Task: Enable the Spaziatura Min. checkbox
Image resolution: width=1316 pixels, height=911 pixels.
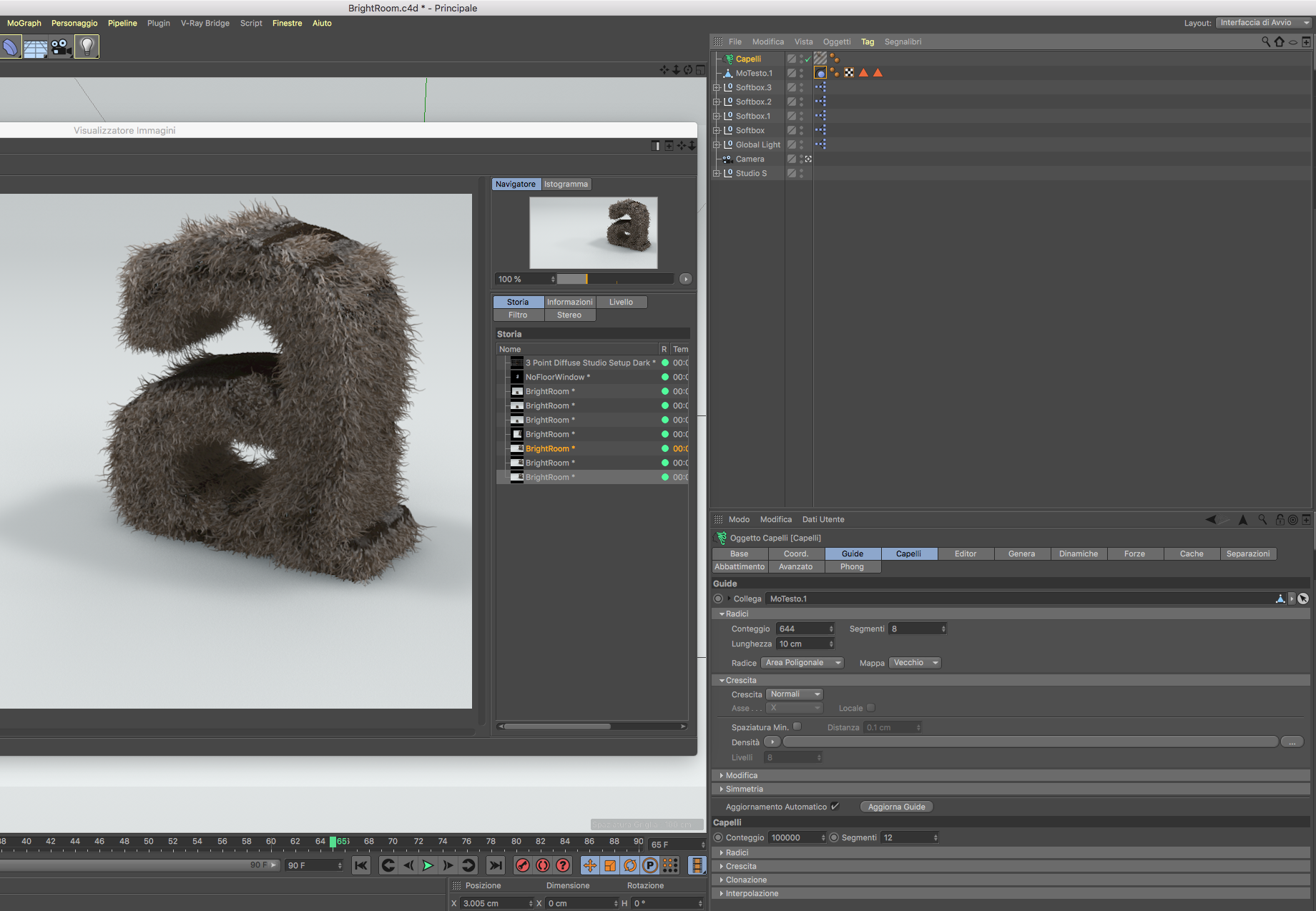Action: 797,727
